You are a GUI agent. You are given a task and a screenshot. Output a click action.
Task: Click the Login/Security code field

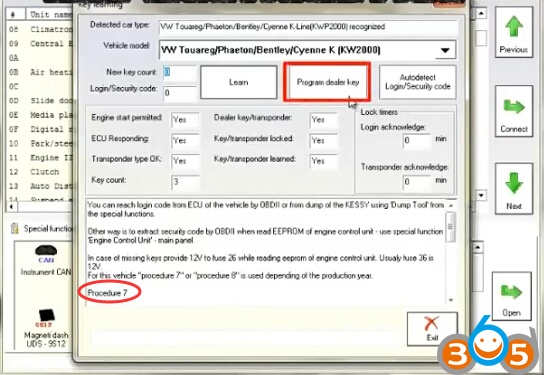click(x=179, y=93)
